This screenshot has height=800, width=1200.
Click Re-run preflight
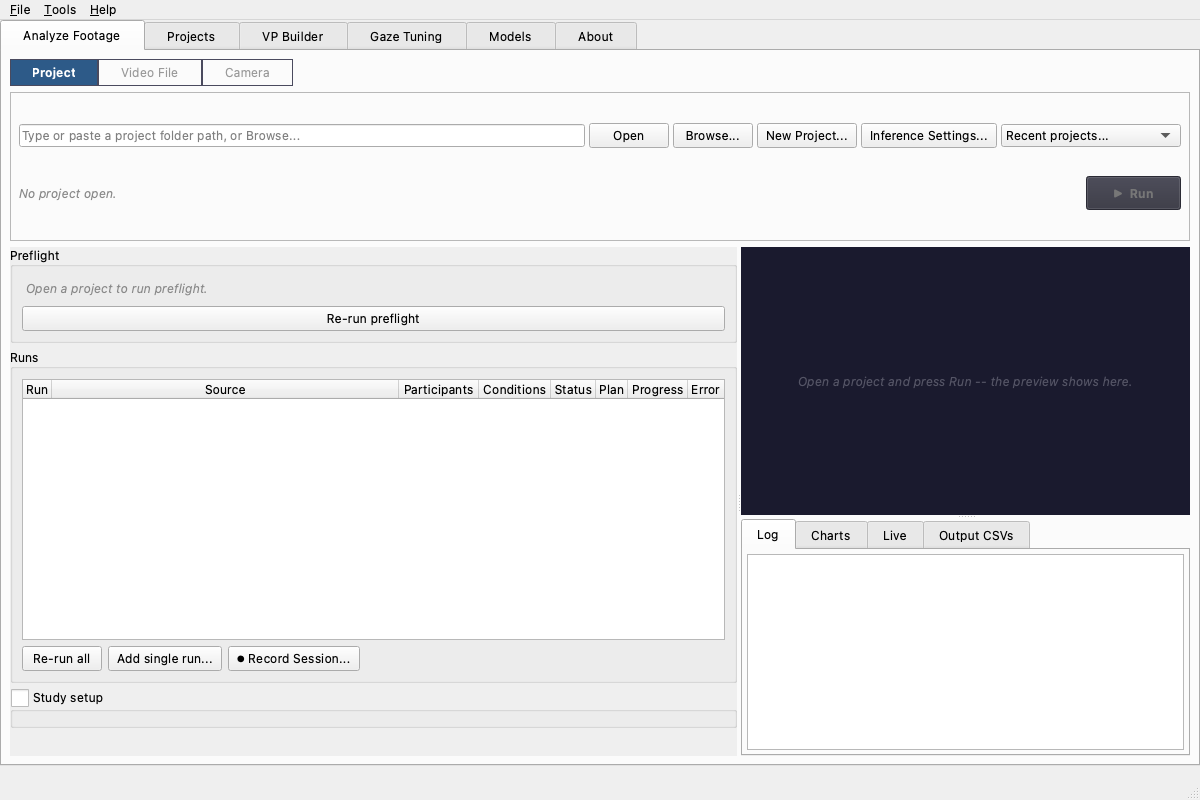(373, 318)
